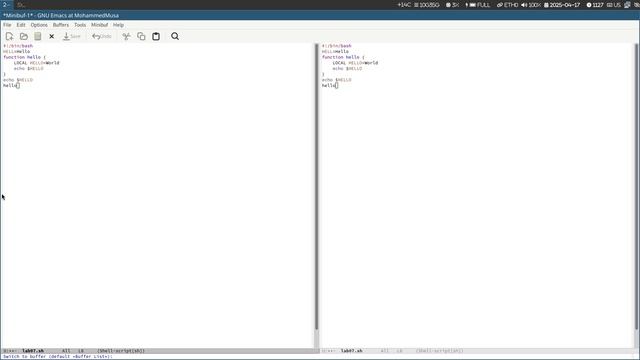Image resolution: width=640 pixels, height=360 pixels.
Task: Click last 'hello' line in left pane
Action: click(10, 85)
